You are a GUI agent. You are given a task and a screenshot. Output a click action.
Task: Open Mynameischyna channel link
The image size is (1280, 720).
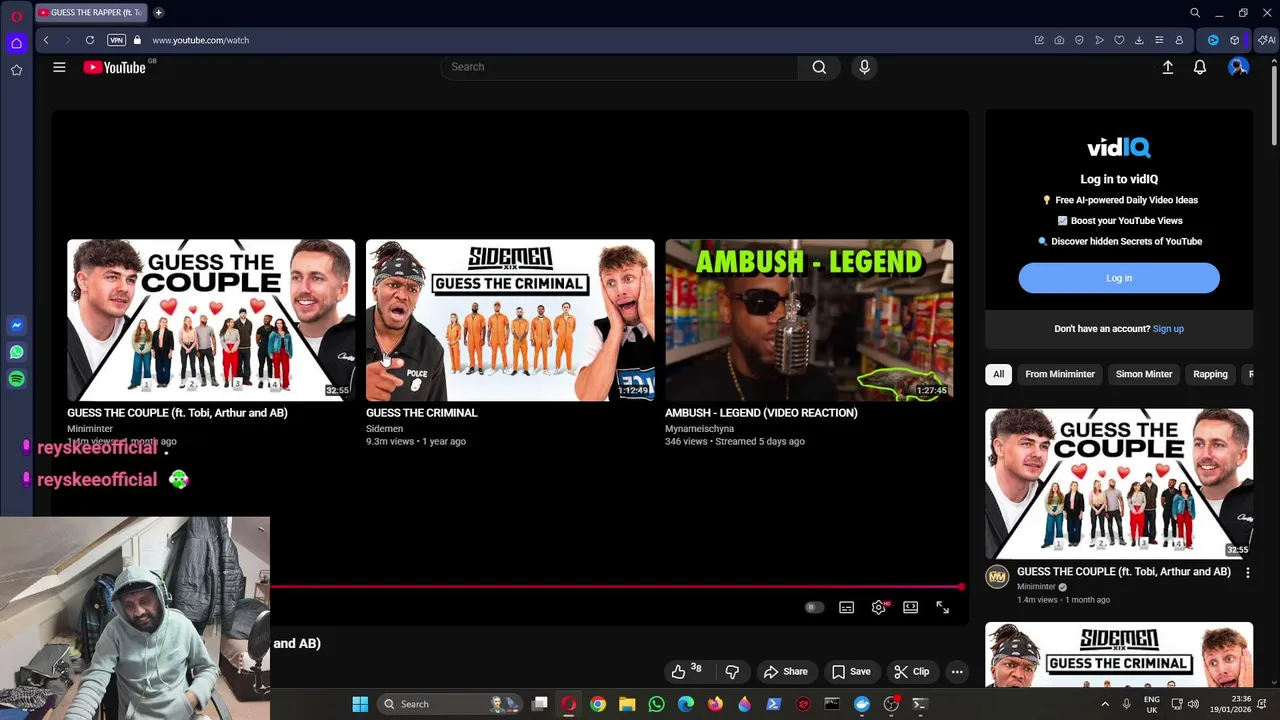click(699, 428)
